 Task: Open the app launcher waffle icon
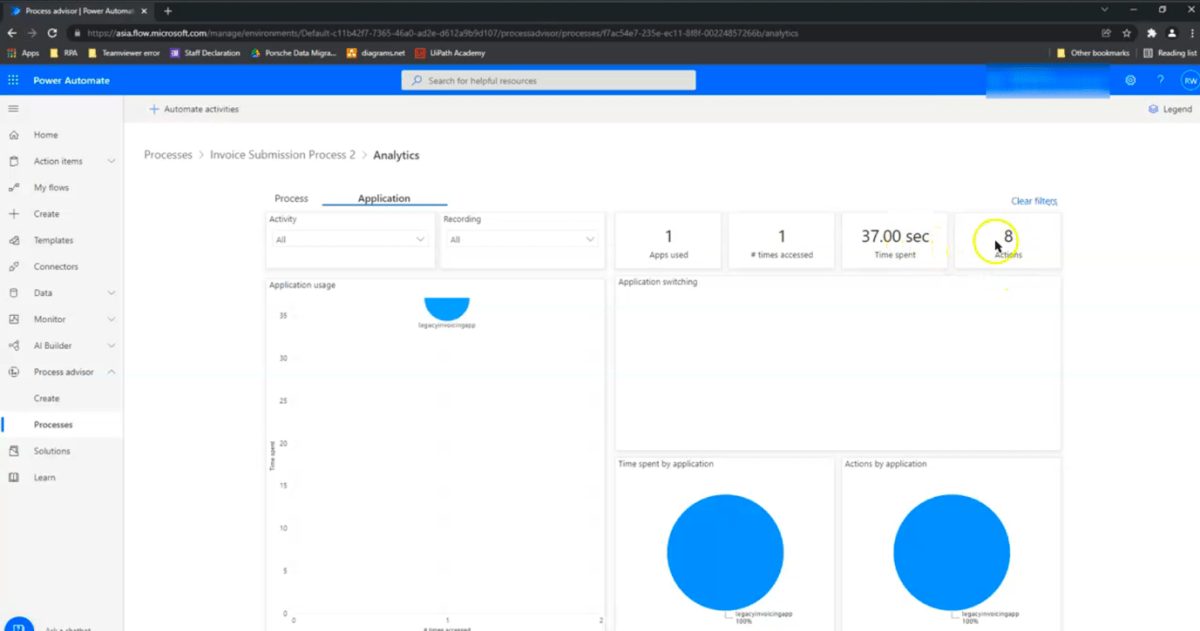(x=14, y=80)
